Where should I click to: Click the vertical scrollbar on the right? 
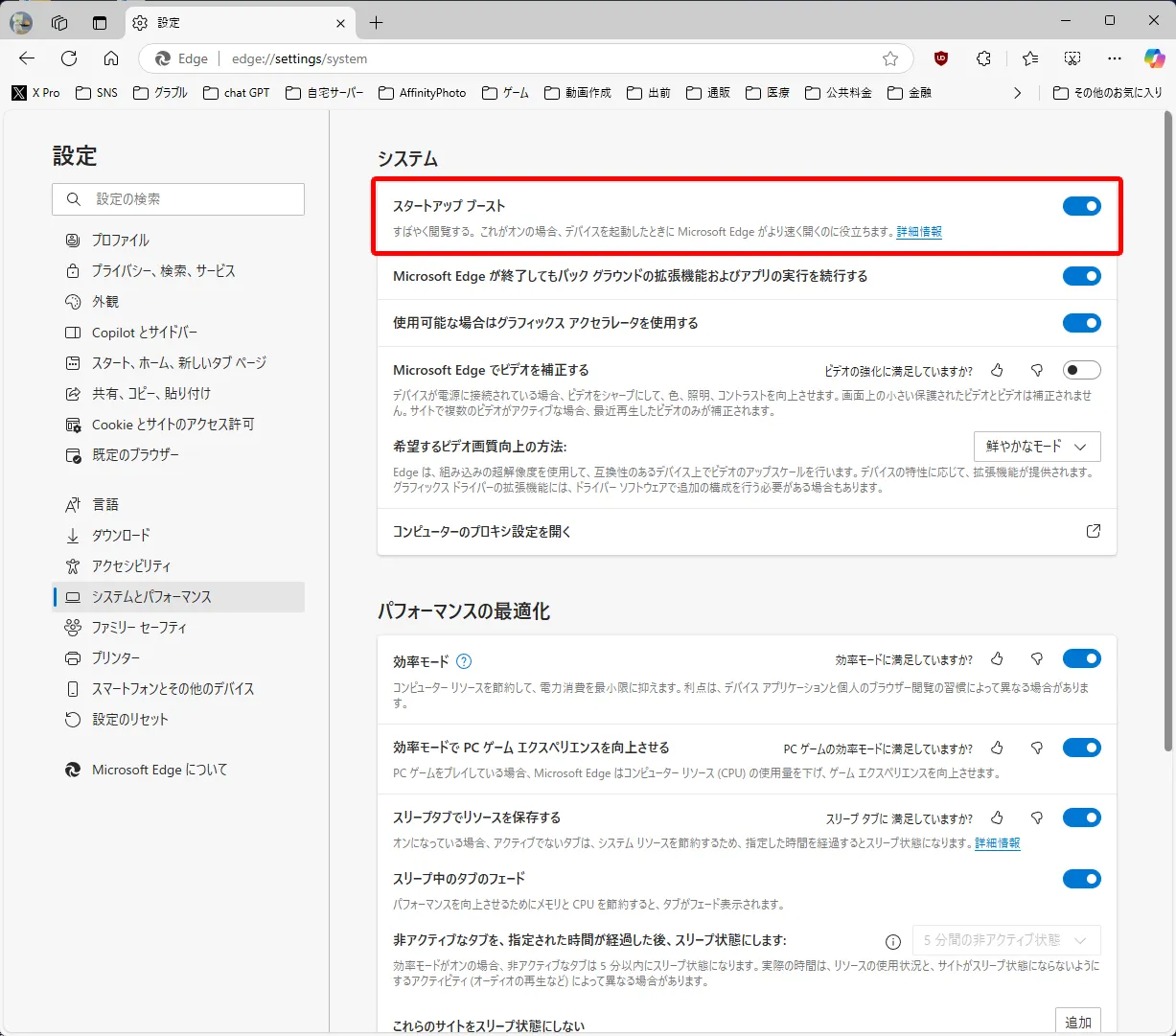[x=1167, y=431]
